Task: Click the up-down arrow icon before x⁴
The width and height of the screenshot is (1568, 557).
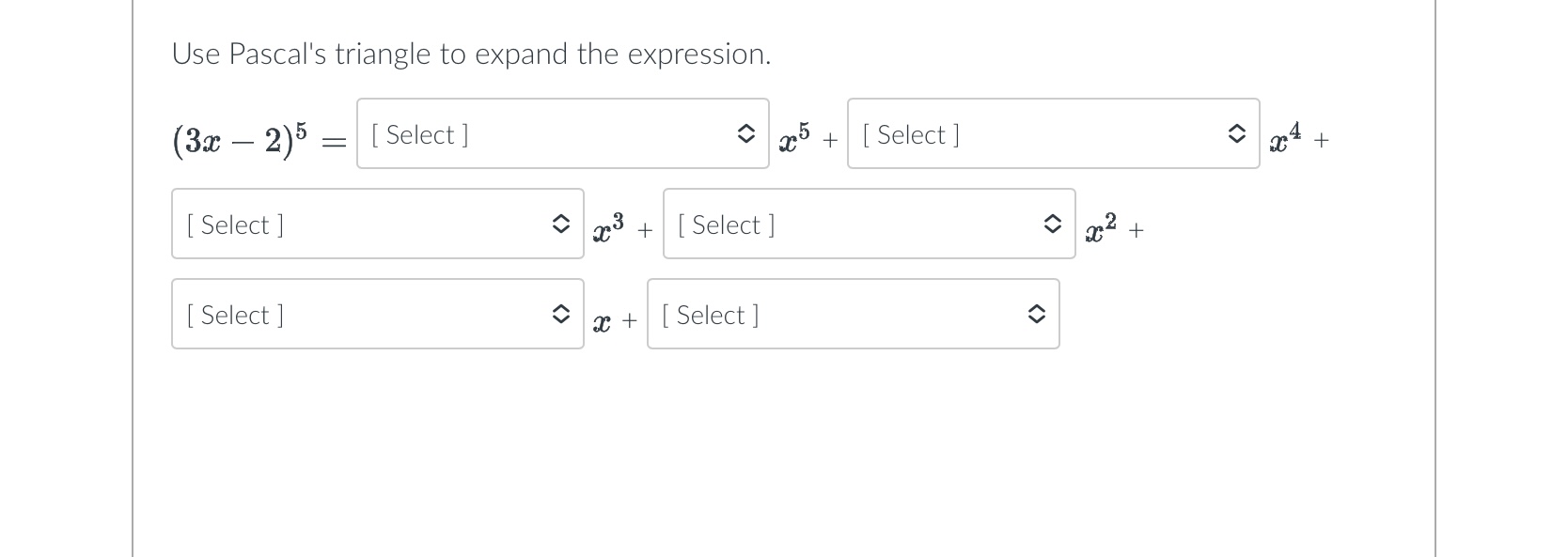Action: (1237, 134)
